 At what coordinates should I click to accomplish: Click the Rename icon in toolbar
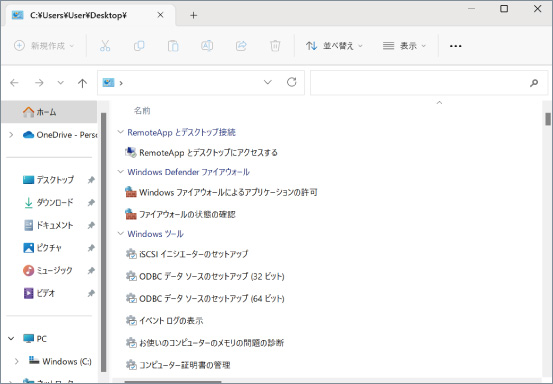[x=207, y=46]
